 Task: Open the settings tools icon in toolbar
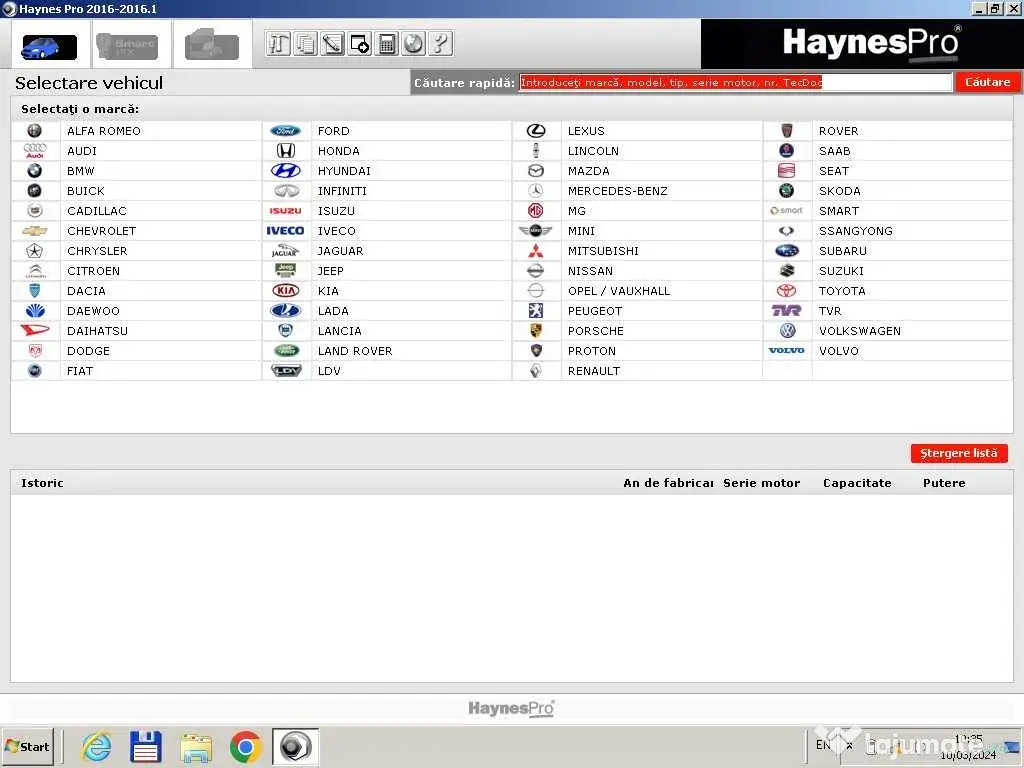pos(279,44)
